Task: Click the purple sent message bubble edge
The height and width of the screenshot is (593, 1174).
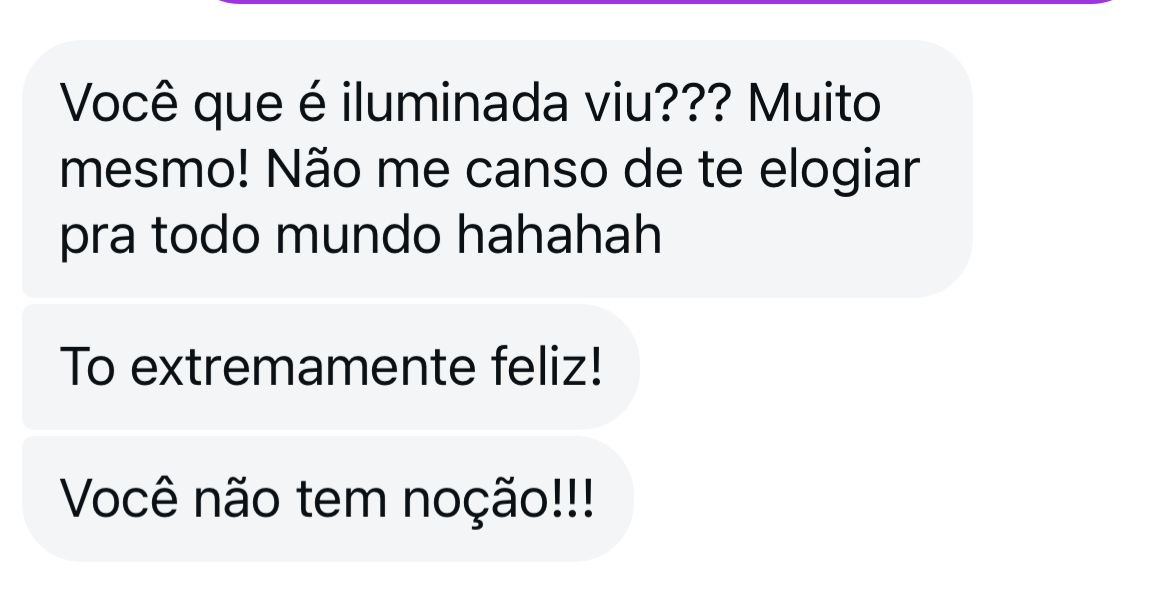Action: click(665, 2)
